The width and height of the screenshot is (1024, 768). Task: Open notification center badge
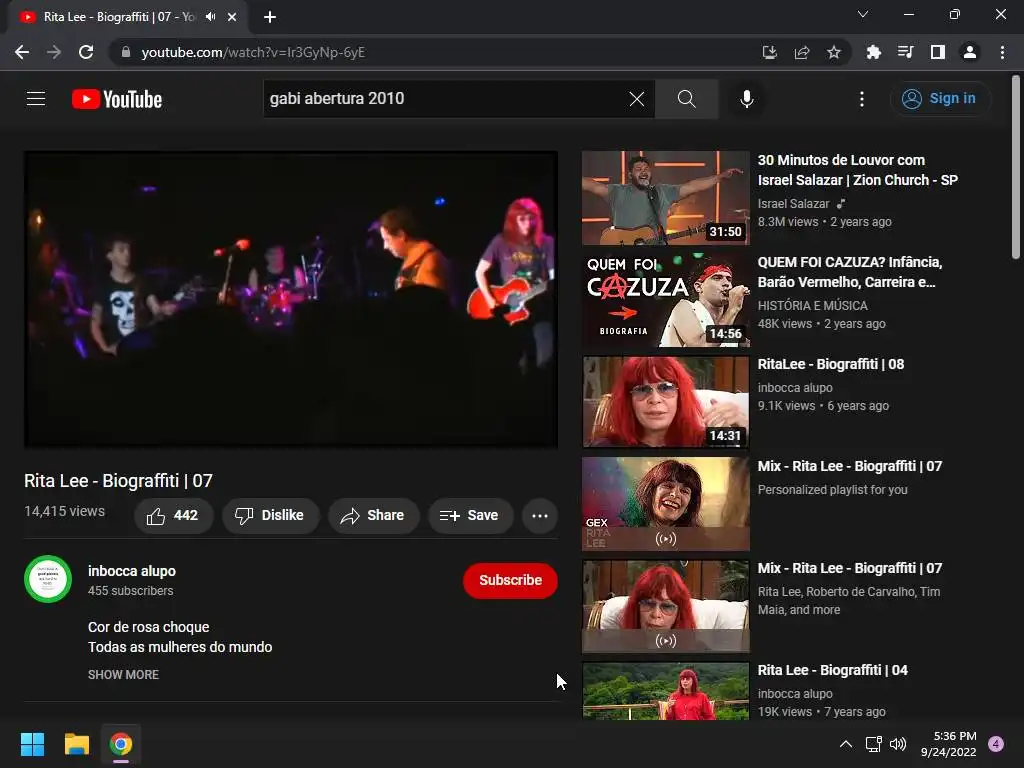tap(996, 744)
